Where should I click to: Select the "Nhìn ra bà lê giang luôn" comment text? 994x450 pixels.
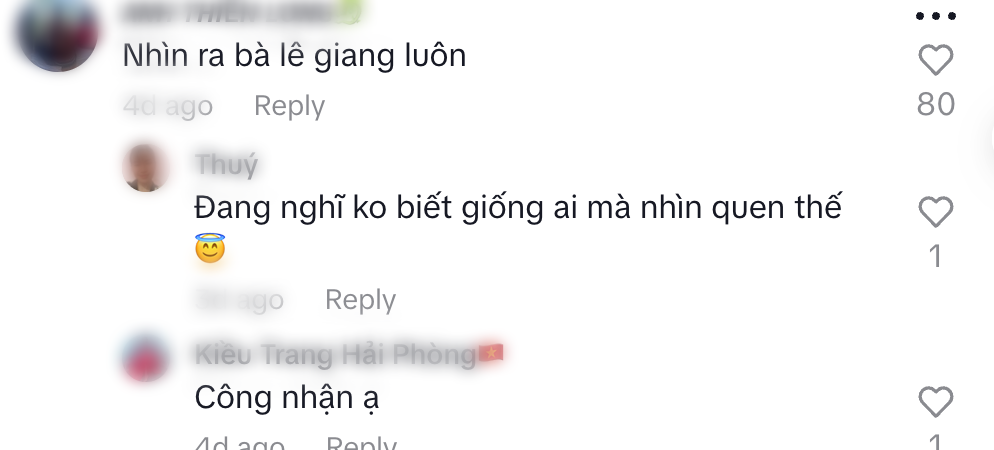pyautogui.click(x=294, y=56)
